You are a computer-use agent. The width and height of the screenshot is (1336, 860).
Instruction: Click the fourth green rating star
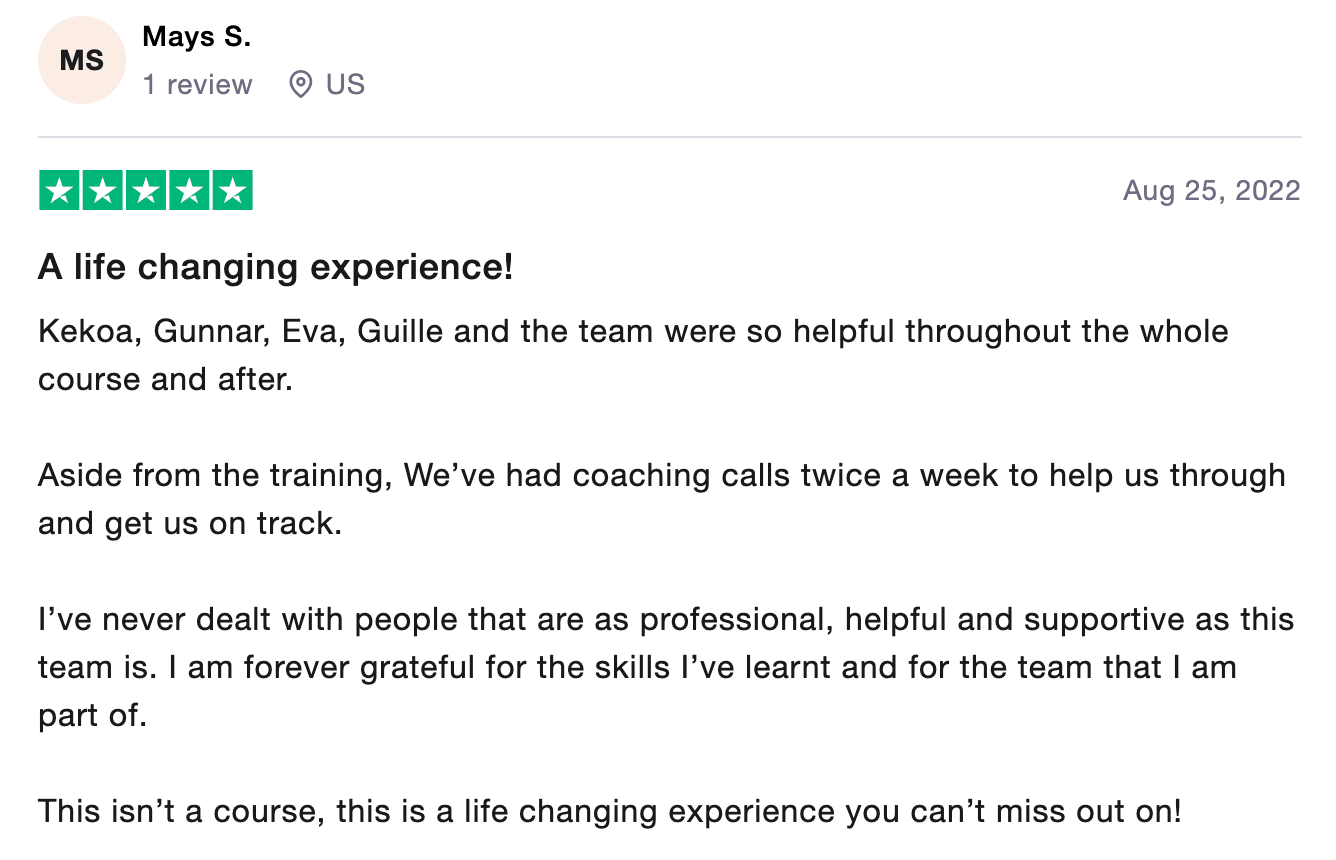pos(189,191)
